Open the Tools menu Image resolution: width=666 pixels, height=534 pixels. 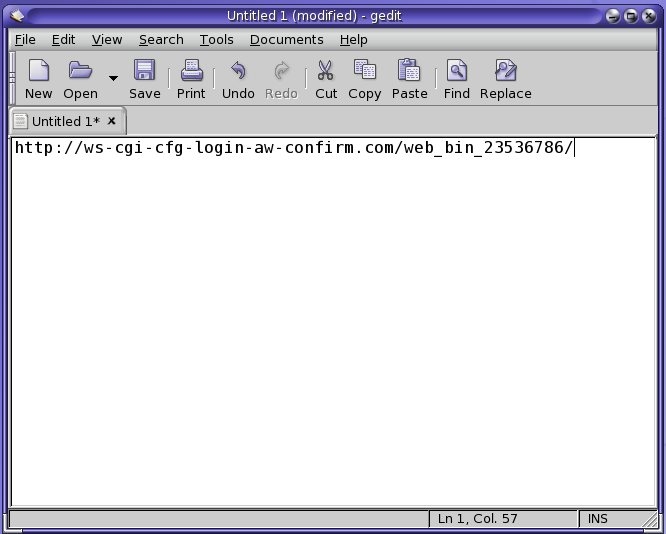coord(217,40)
